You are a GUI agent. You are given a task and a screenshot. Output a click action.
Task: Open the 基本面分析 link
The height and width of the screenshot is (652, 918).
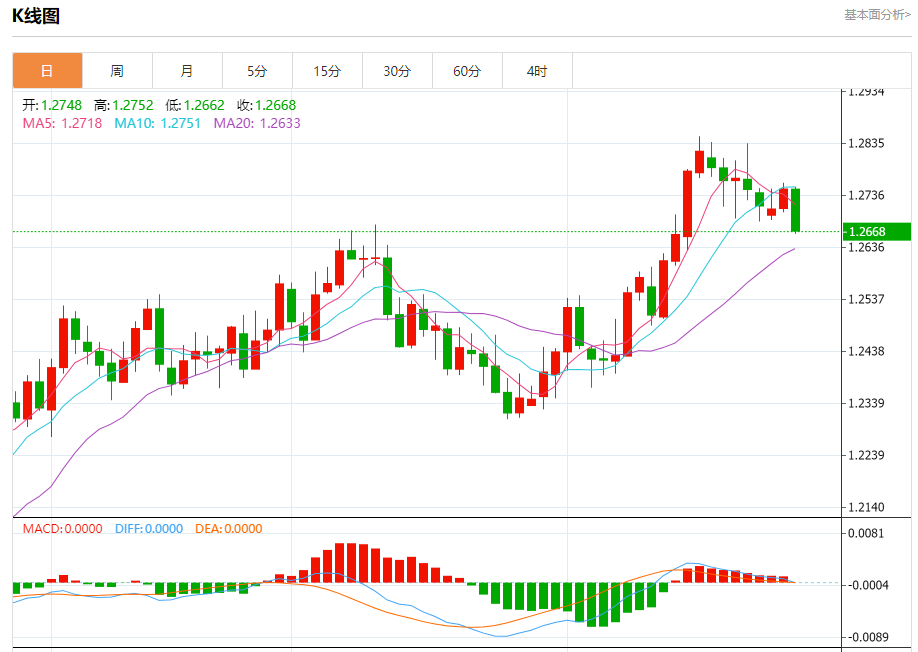877,15
